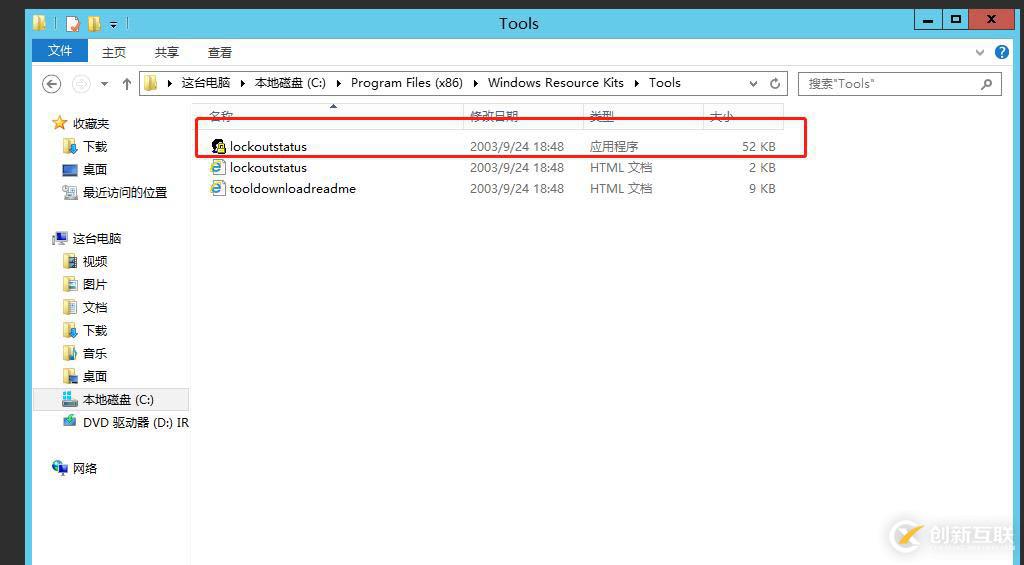1024x565 pixels.
Task: Click Program Files (x86) in the address path
Action: coord(407,83)
